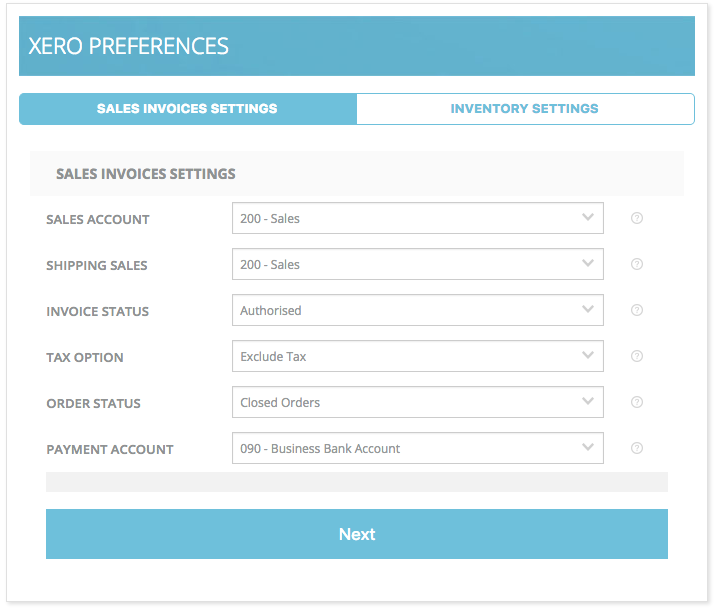View help for Order Status setting
Screen dimensions: 724x613
coord(637,402)
